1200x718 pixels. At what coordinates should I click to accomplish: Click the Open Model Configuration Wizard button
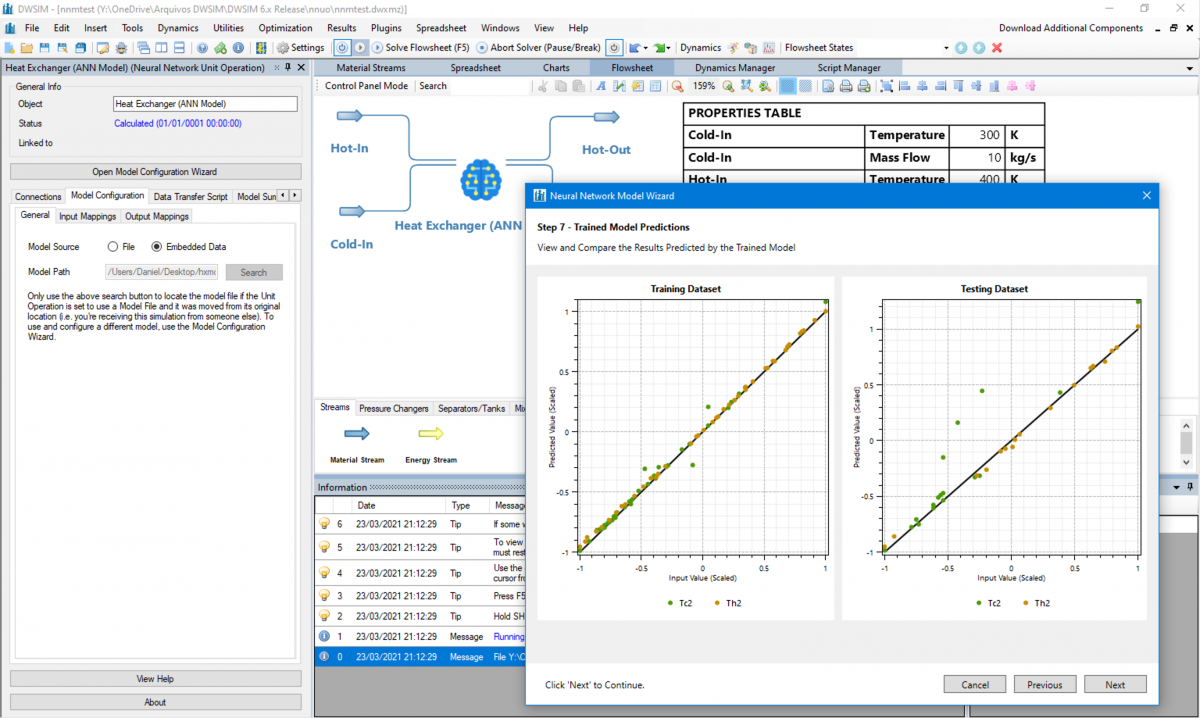(x=155, y=170)
